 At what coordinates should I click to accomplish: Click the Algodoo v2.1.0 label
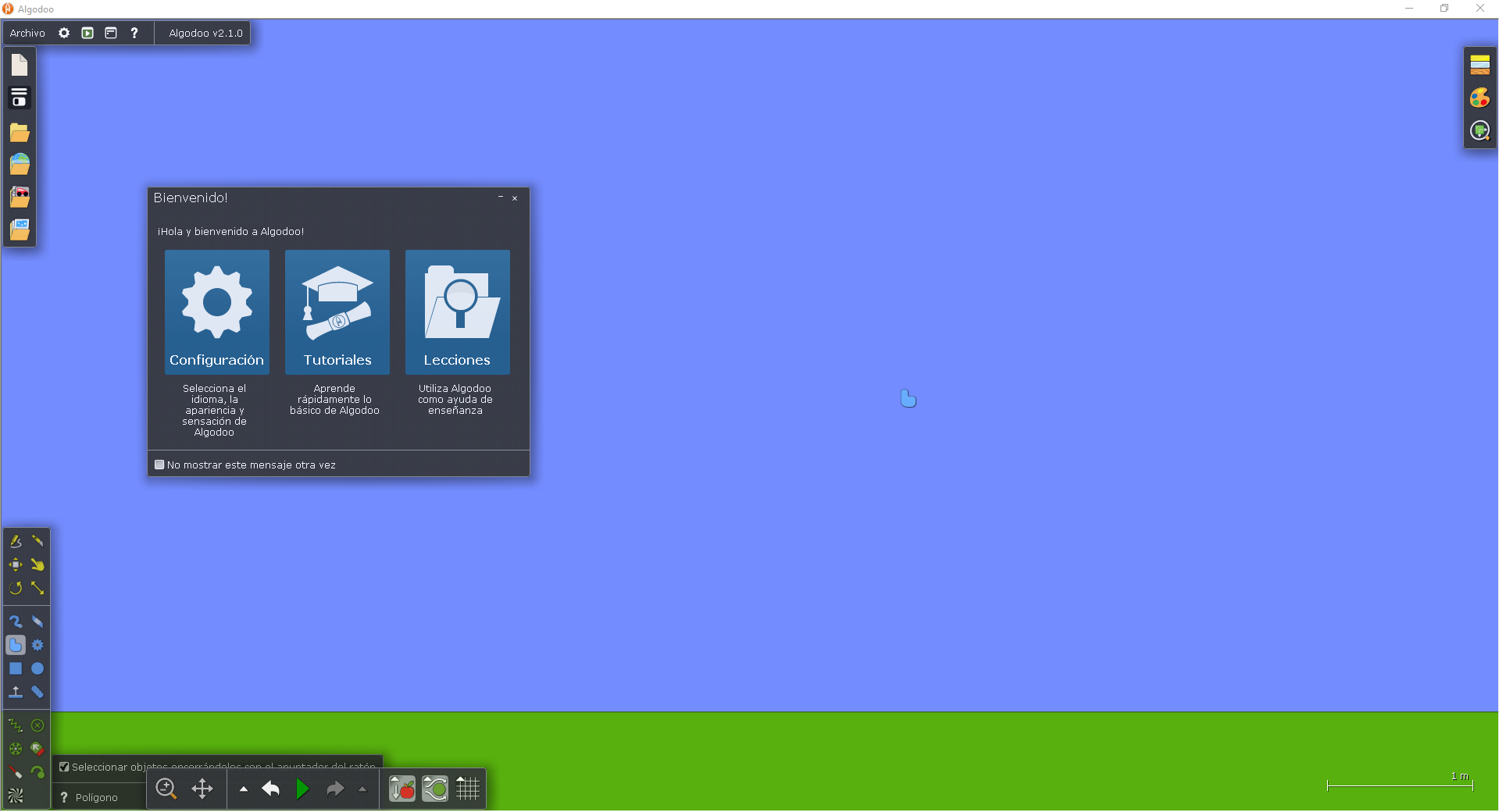205,33
